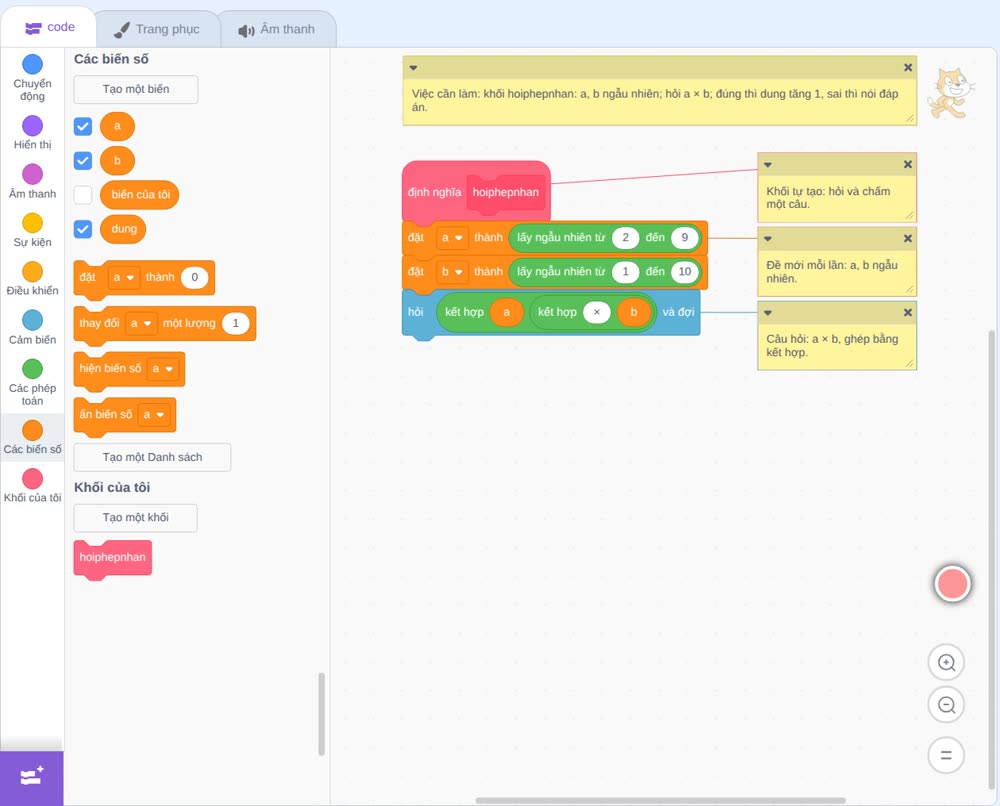This screenshot has height=806, width=1000.
Task: Zoom in the workspace
Action: [946, 663]
